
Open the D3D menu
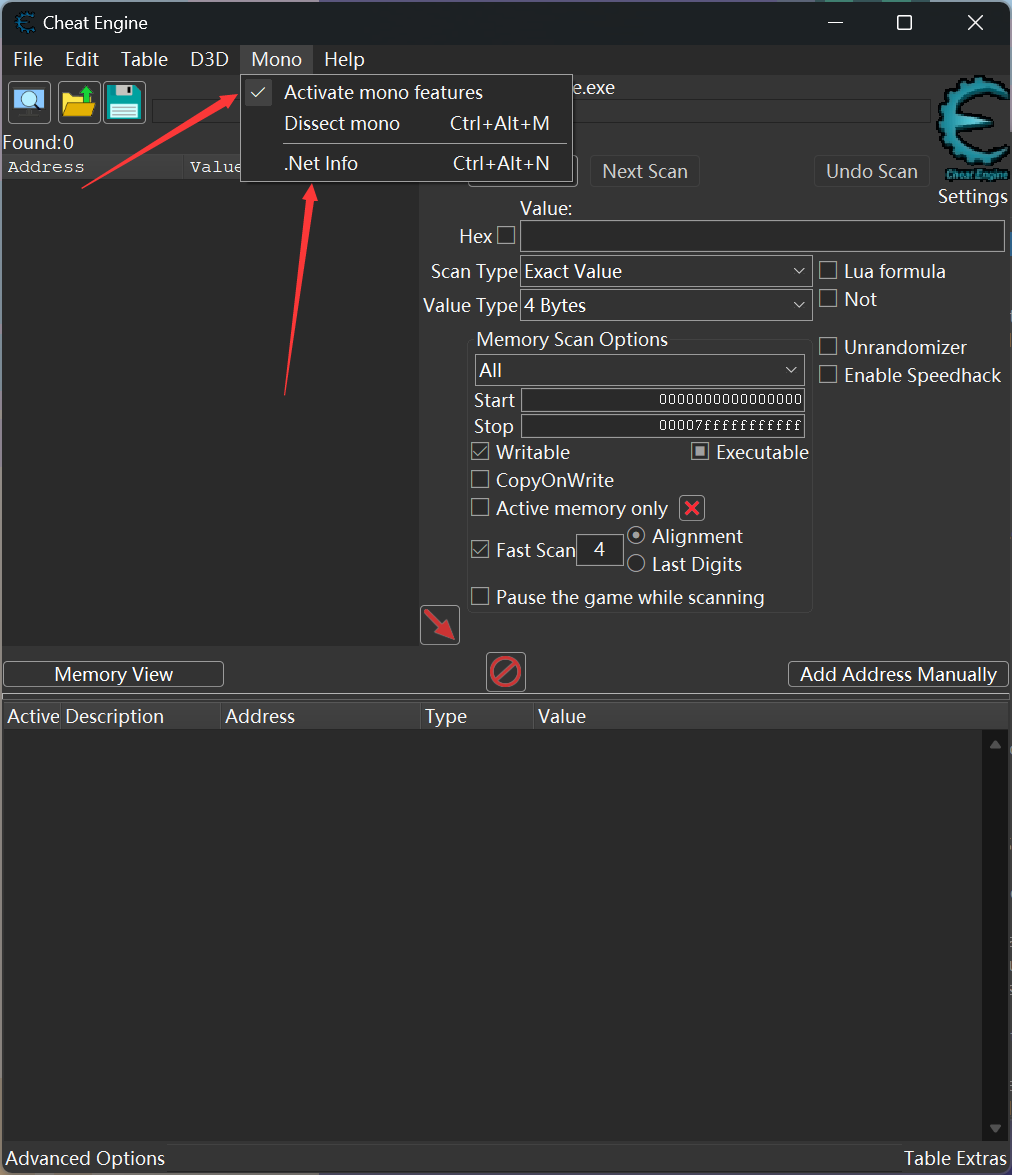pyautogui.click(x=209, y=59)
